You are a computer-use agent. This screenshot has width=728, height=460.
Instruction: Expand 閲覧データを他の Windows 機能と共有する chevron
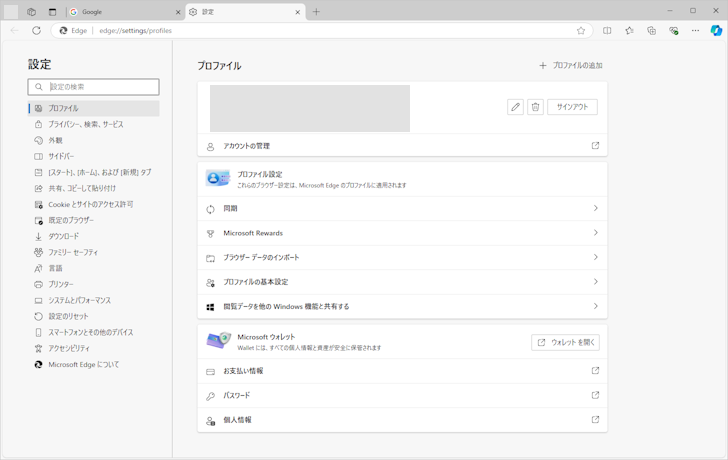[596, 306]
